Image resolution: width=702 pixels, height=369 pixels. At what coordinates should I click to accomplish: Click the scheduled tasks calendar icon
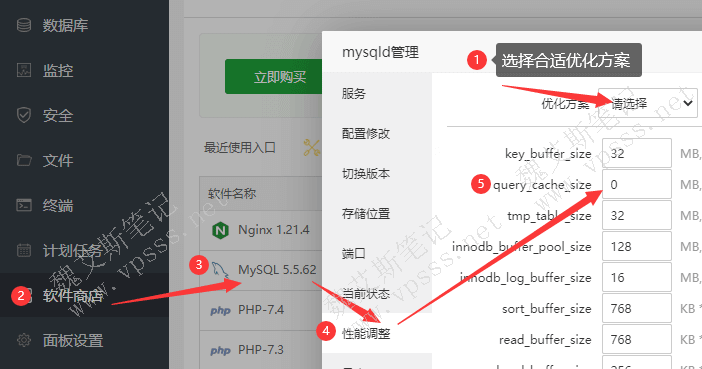24,250
